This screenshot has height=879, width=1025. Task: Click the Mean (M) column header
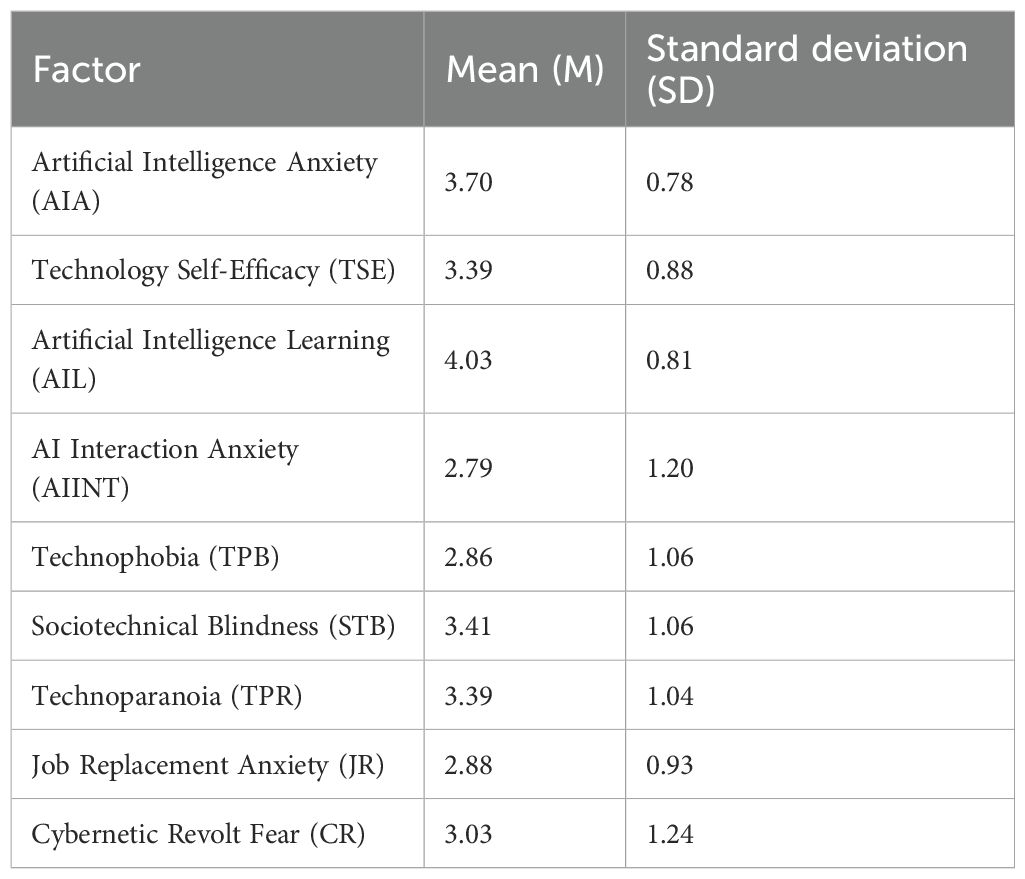524,70
